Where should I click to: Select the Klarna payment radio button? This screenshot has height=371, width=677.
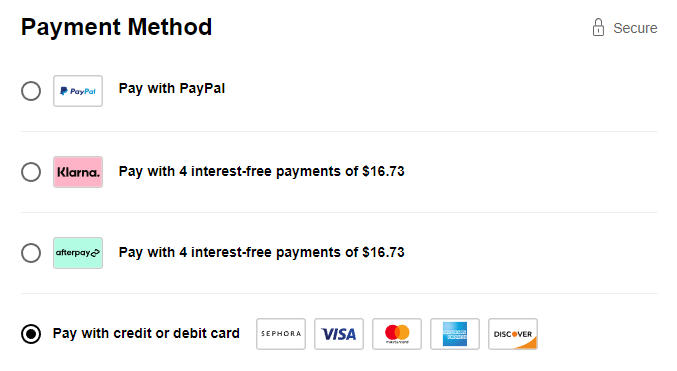tap(31, 172)
